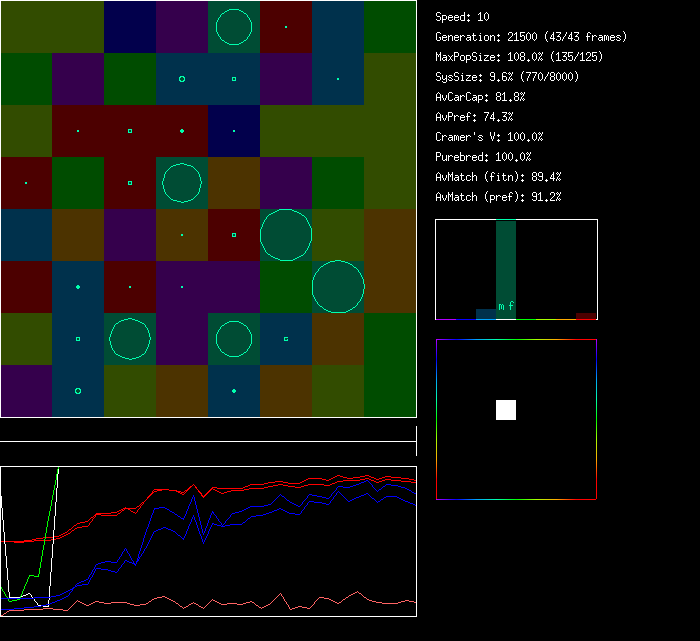The image size is (700, 641).
Task: Select the large circle in the fourth grid row
Action: (182, 183)
